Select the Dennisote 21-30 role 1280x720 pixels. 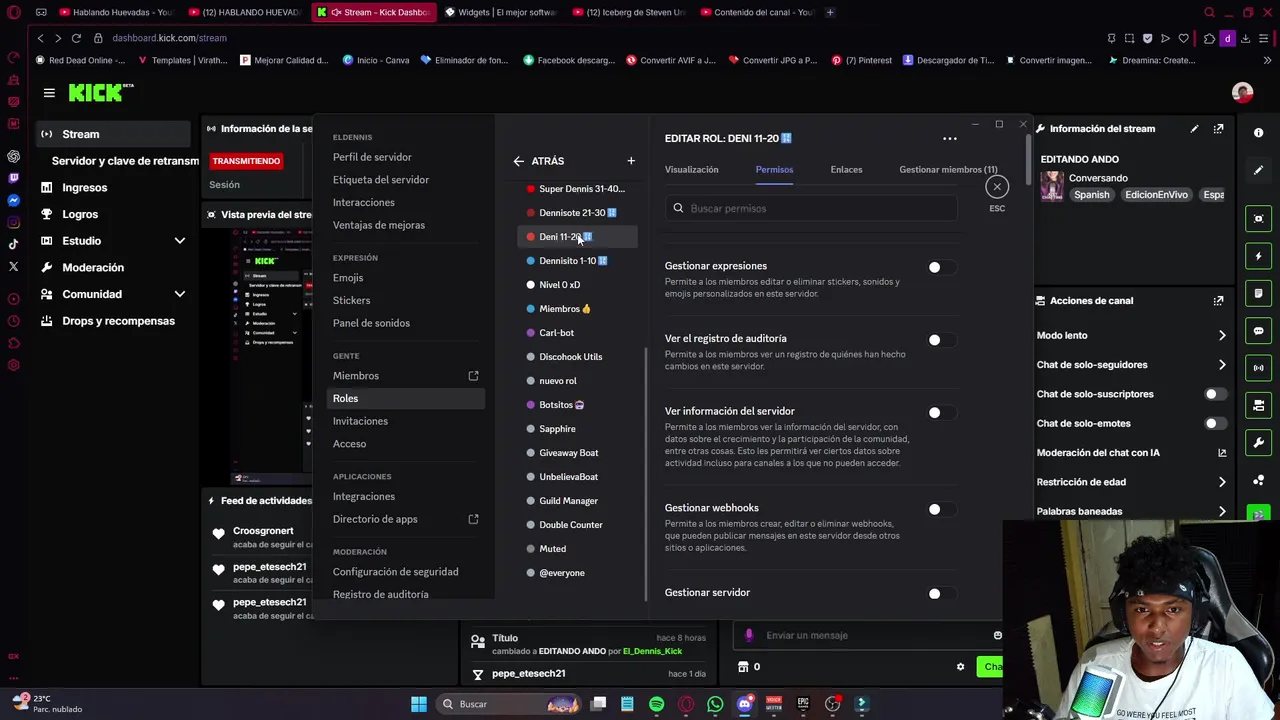[577, 213]
